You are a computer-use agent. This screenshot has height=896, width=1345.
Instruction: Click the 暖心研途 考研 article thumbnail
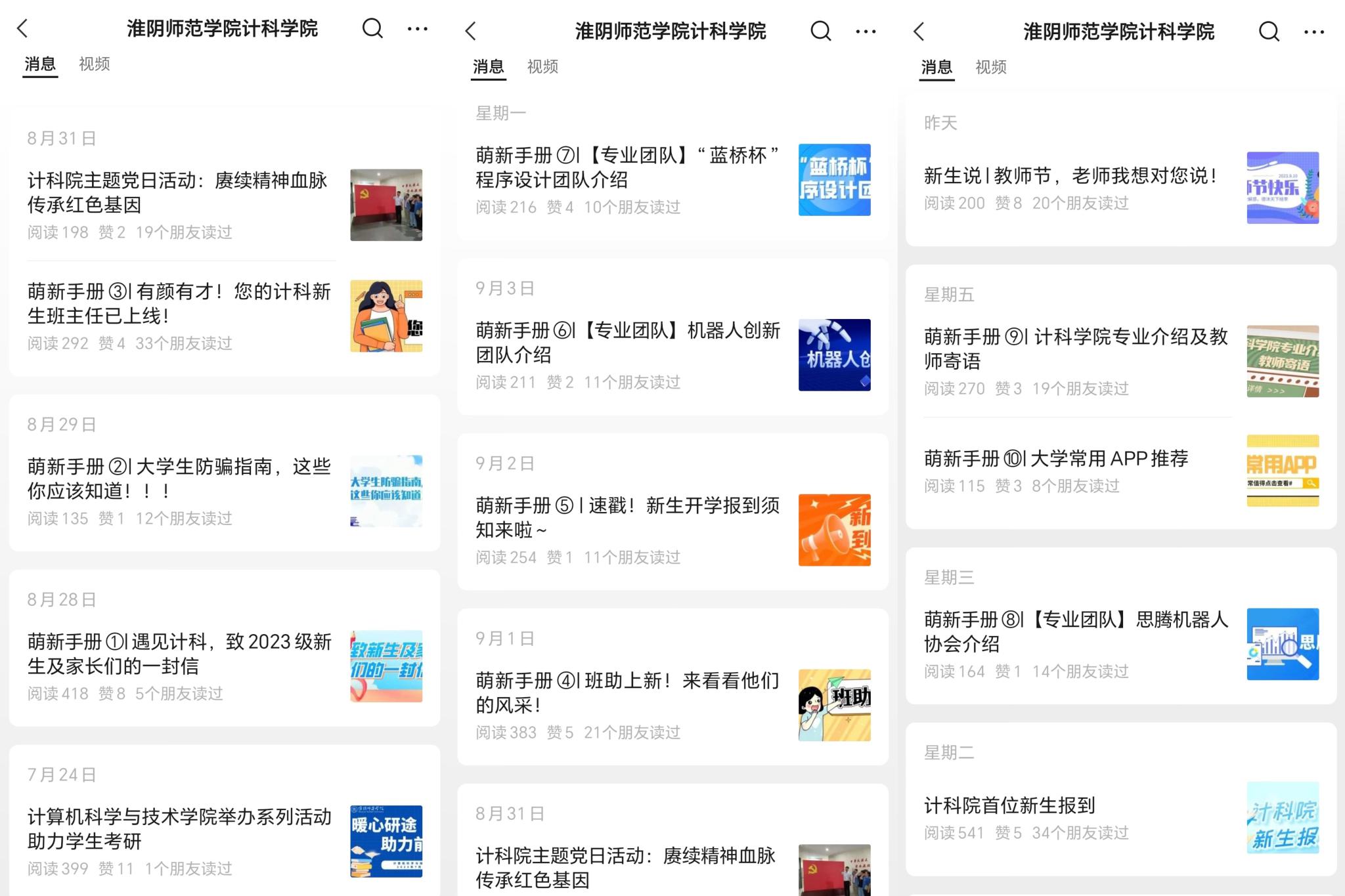386,841
